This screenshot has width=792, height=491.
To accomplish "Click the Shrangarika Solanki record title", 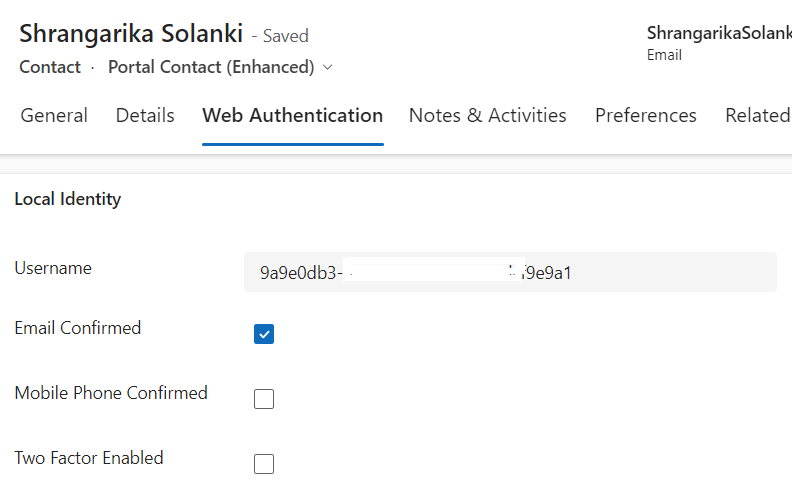I will click(131, 33).
